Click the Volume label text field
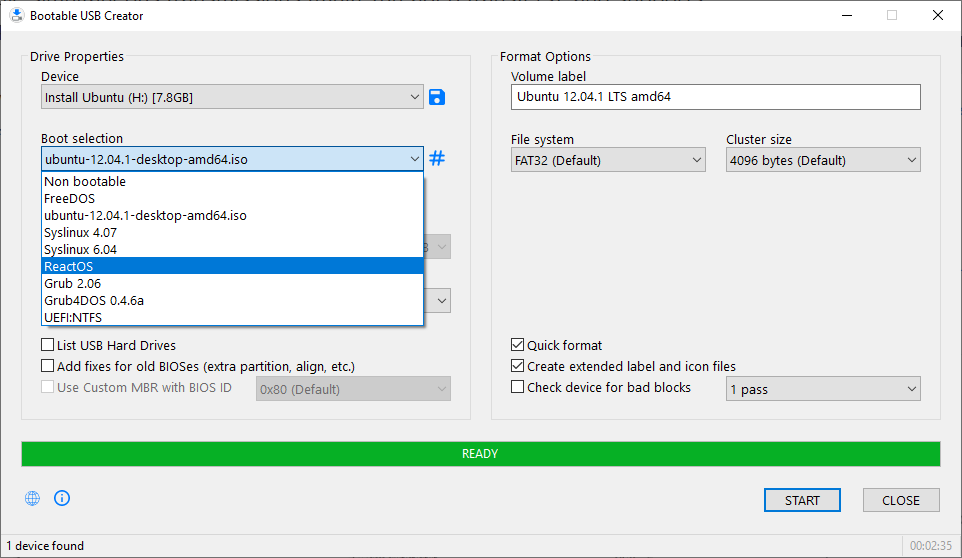The width and height of the screenshot is (962, 558). click(x=715, y=97)
